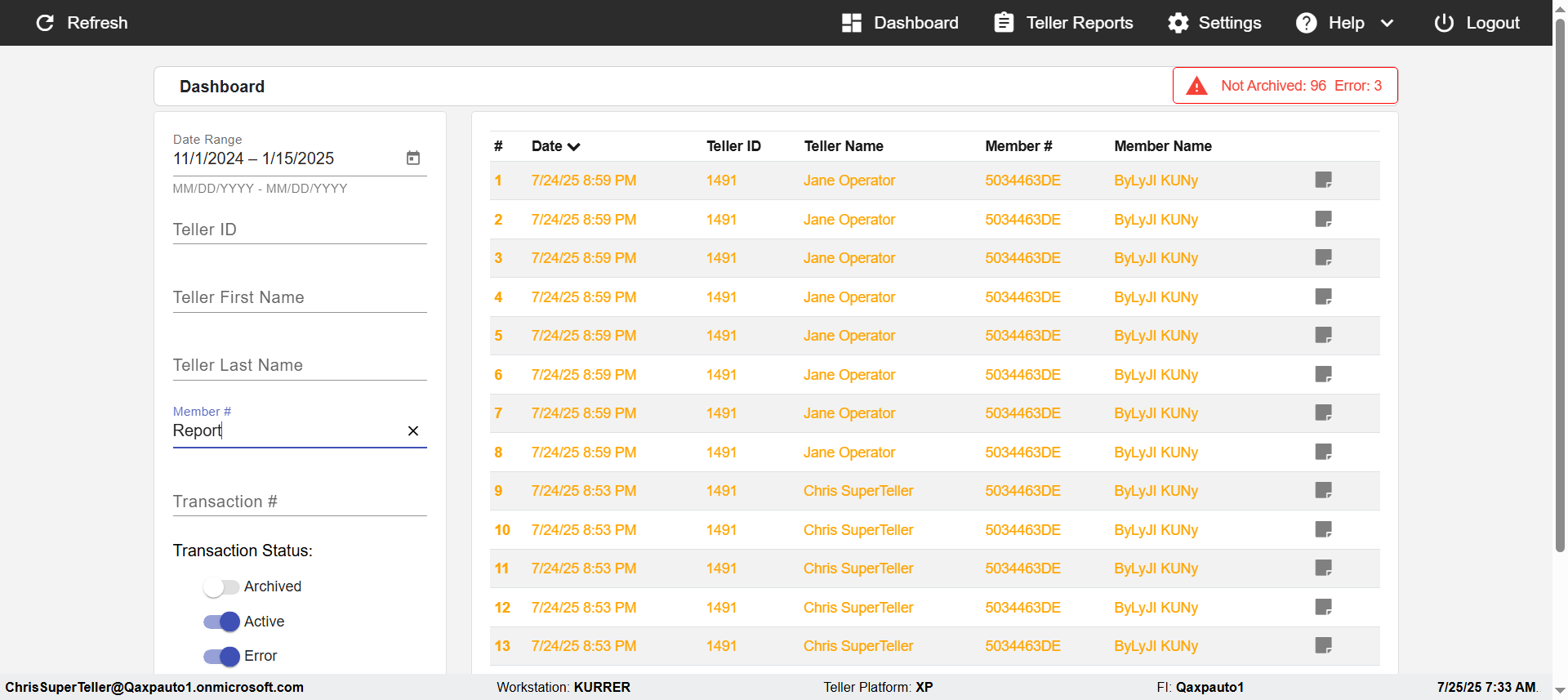Click Jane Operator in row 2

(849, 220)
